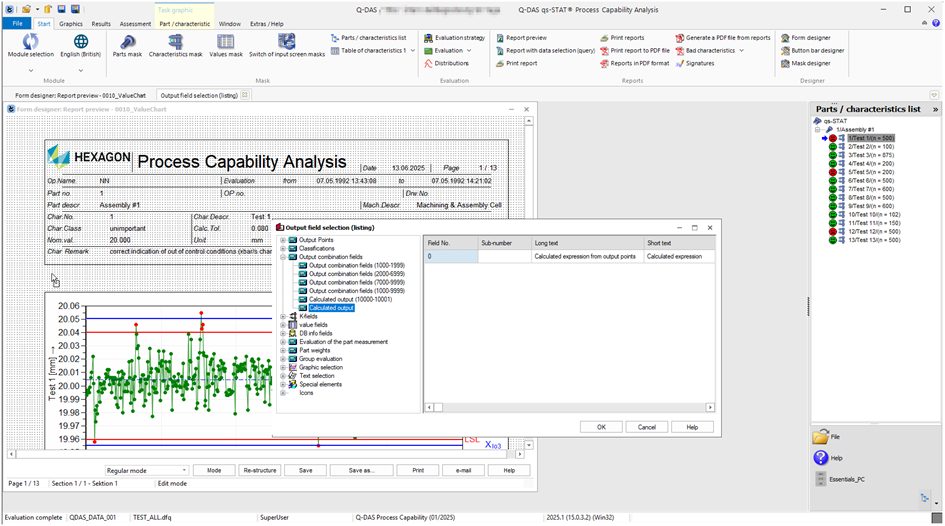The width and height of the screenshot is (945, 526).
Task: Collapse the ribbon with the small arrow
Action: pyautogui.click(x=925, y=23)
